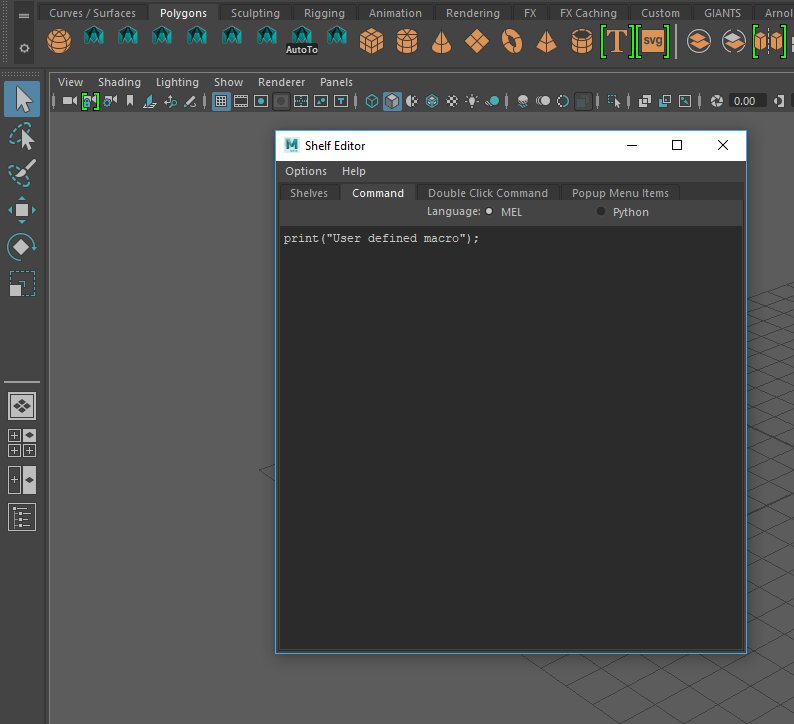Viewport: 794px width, 724px height.
Task: Open the Shading panel menu
Action: (119, 82)
